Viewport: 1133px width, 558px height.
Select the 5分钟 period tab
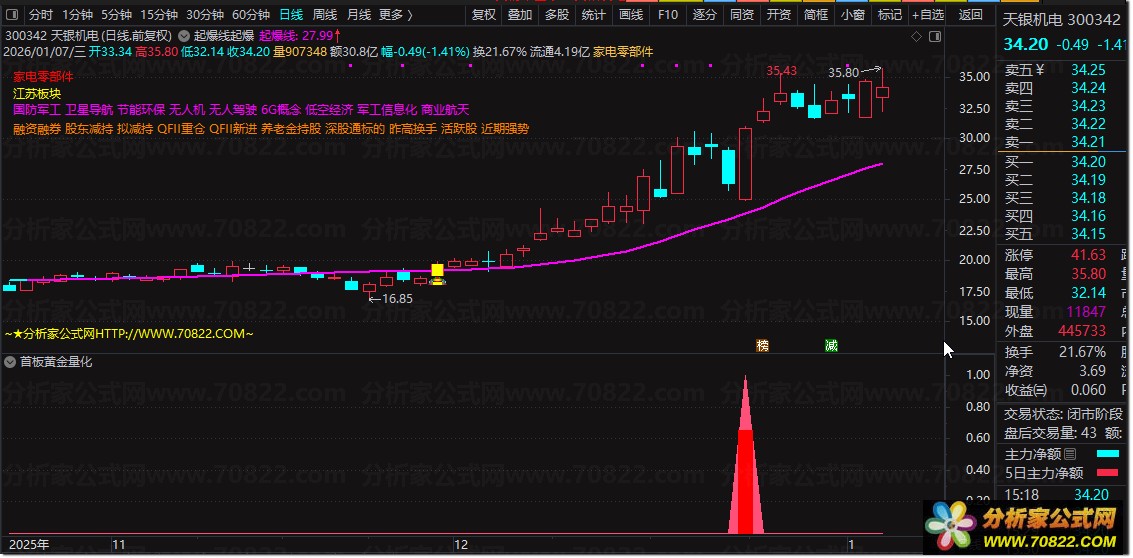[116, 14]
